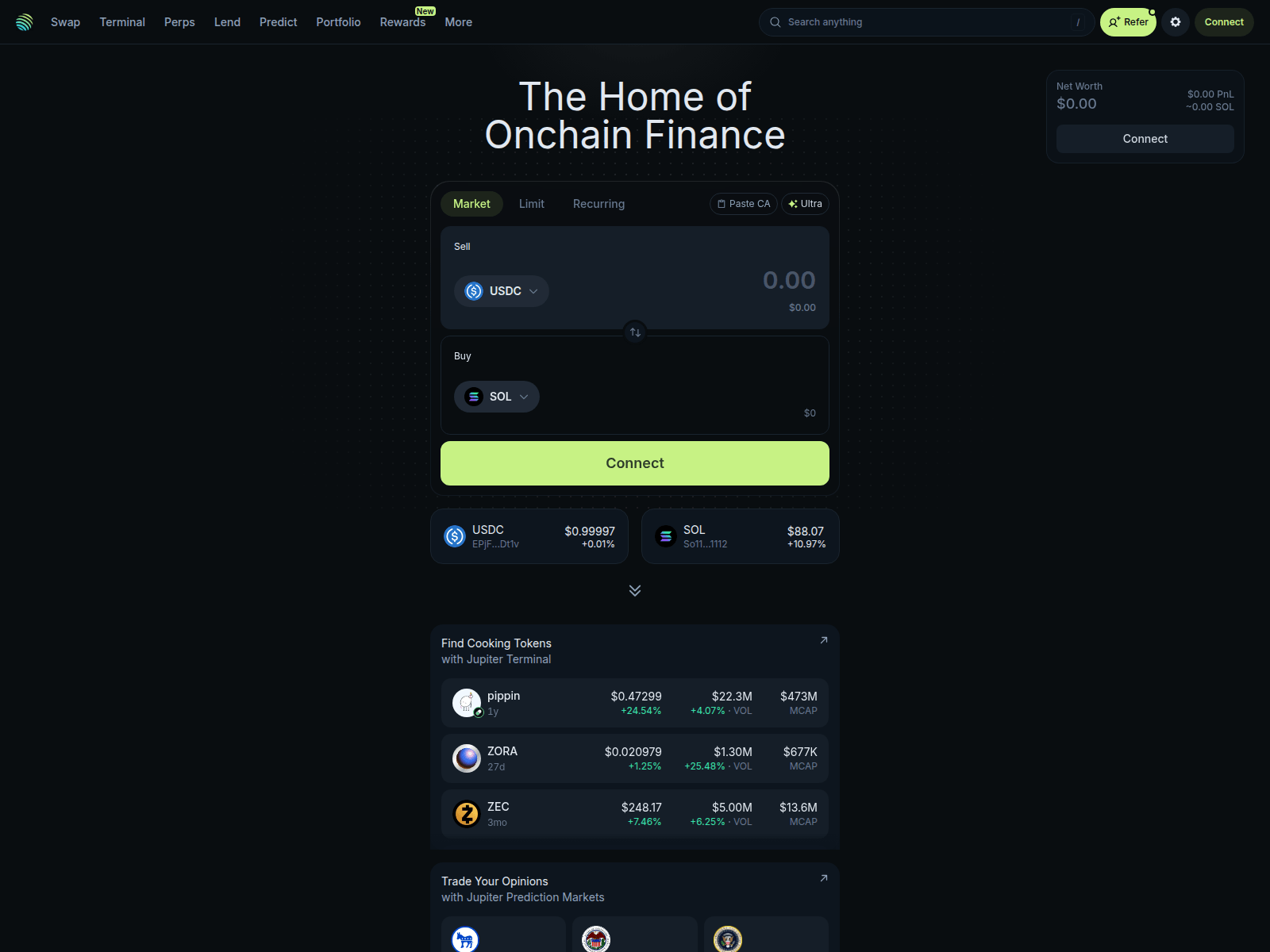
Task: Click the large green Connect button
Action: click(x=635, y=463)
